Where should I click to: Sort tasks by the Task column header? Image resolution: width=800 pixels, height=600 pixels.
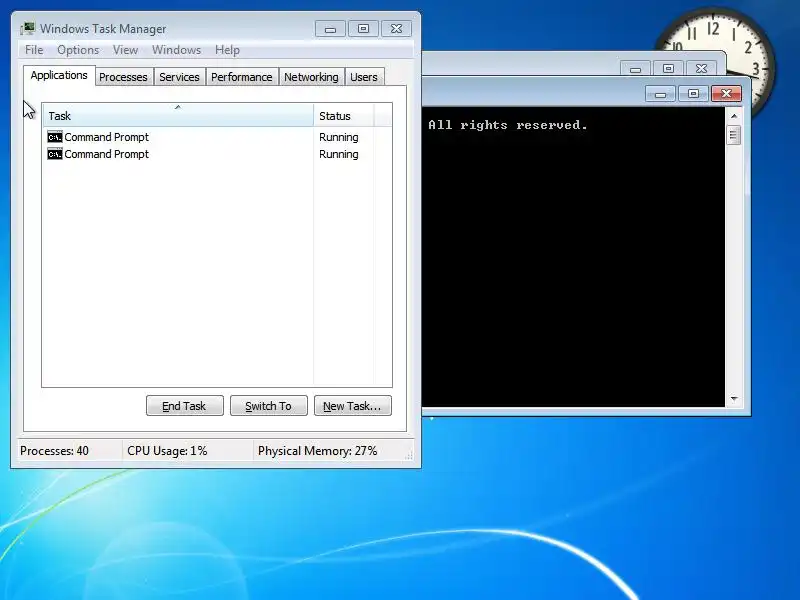pos(178,115)
